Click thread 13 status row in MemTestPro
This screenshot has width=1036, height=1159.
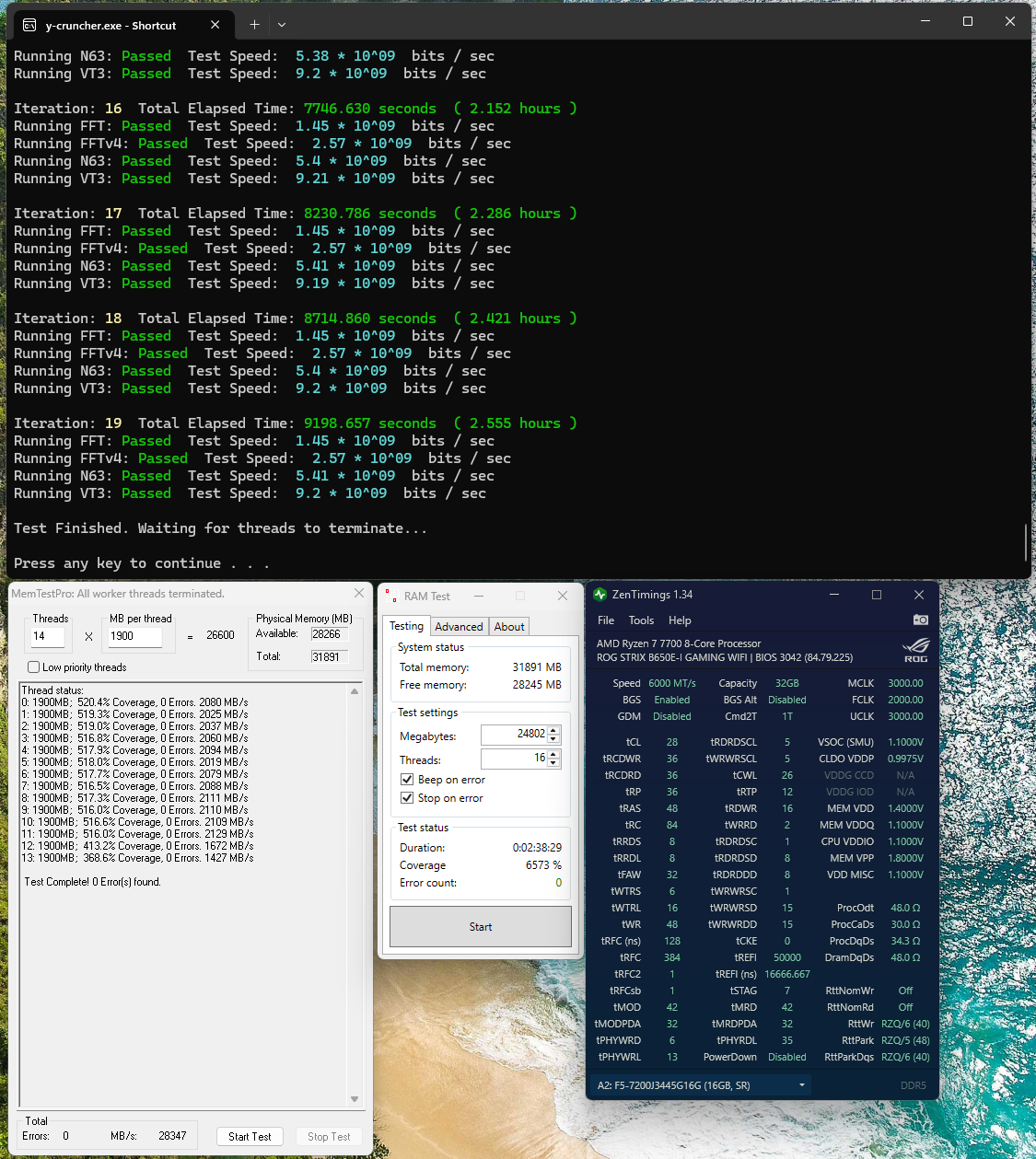point(137,858)
